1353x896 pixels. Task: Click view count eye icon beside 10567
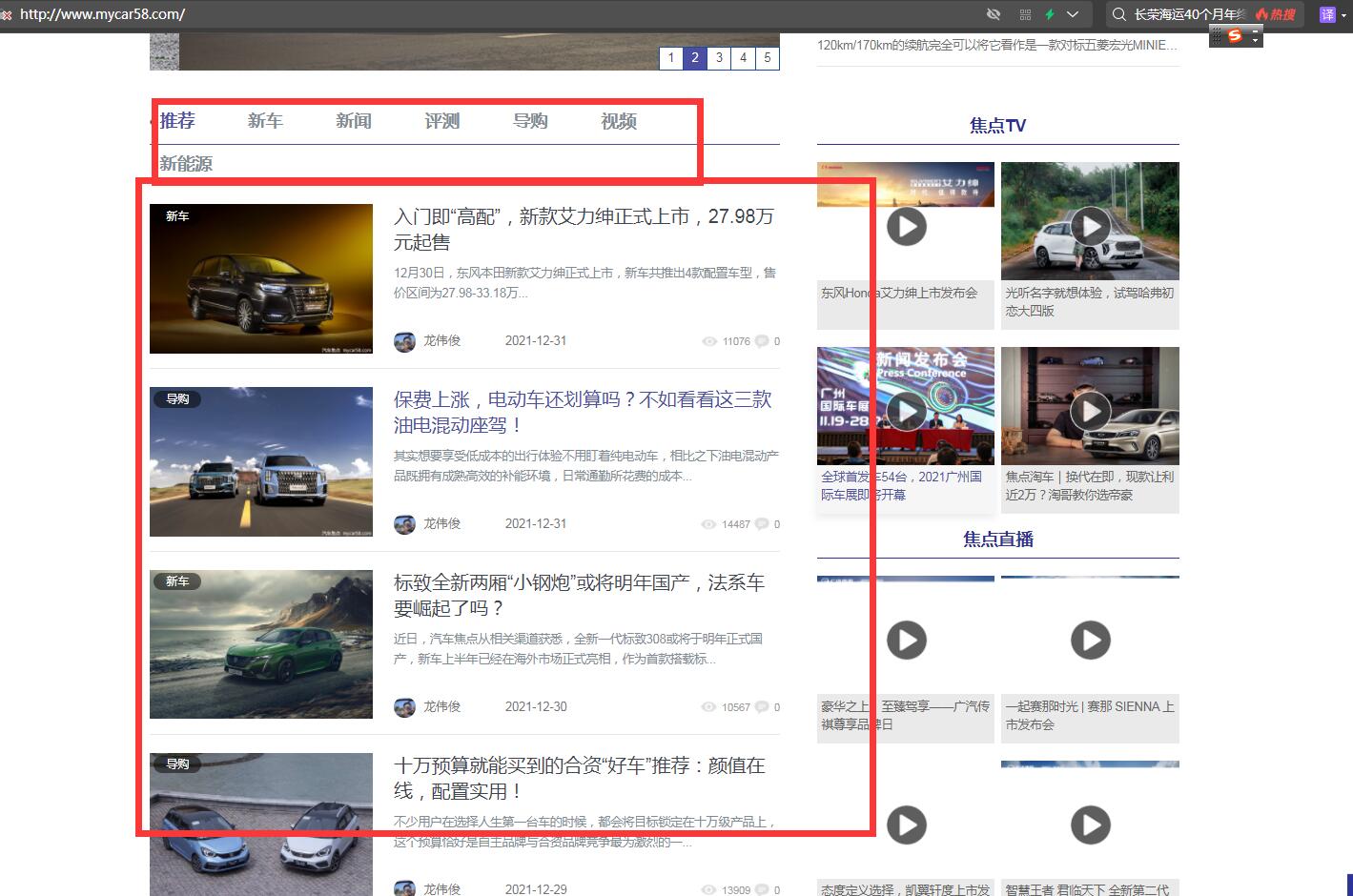[x=708, y=707]
